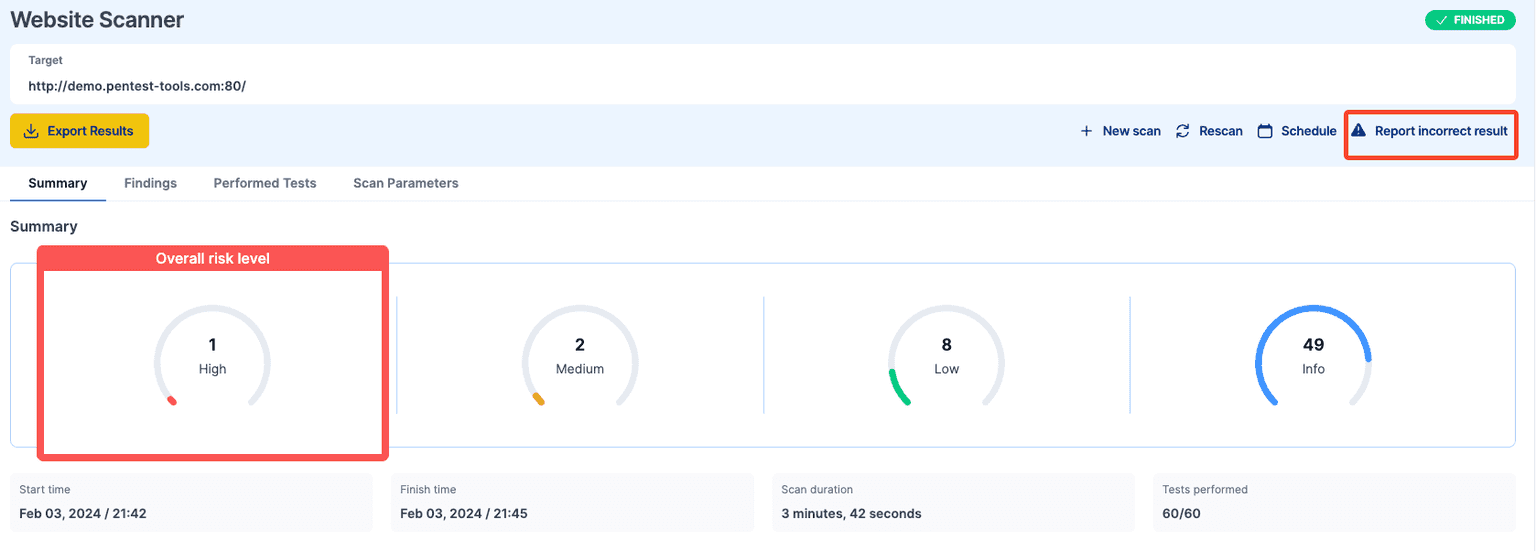The height and width of the screenshot is (551, 1536).
Task: Click the Medium gauge showing 2
Action: point(580,357)
